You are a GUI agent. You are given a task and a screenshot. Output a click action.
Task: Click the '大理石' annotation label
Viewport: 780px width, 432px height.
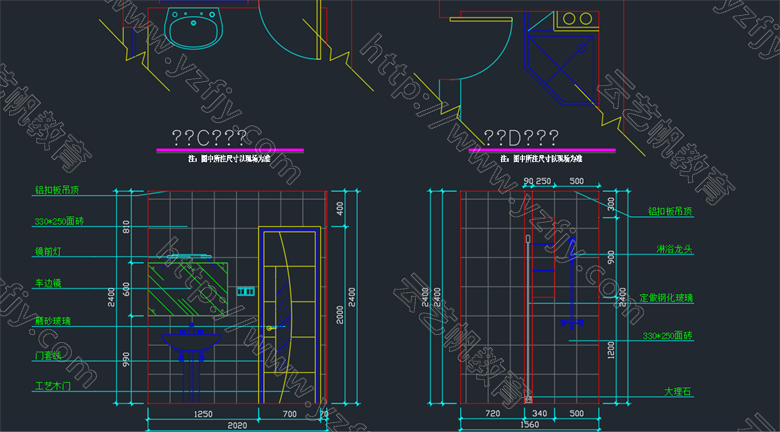tap(679, 392)
